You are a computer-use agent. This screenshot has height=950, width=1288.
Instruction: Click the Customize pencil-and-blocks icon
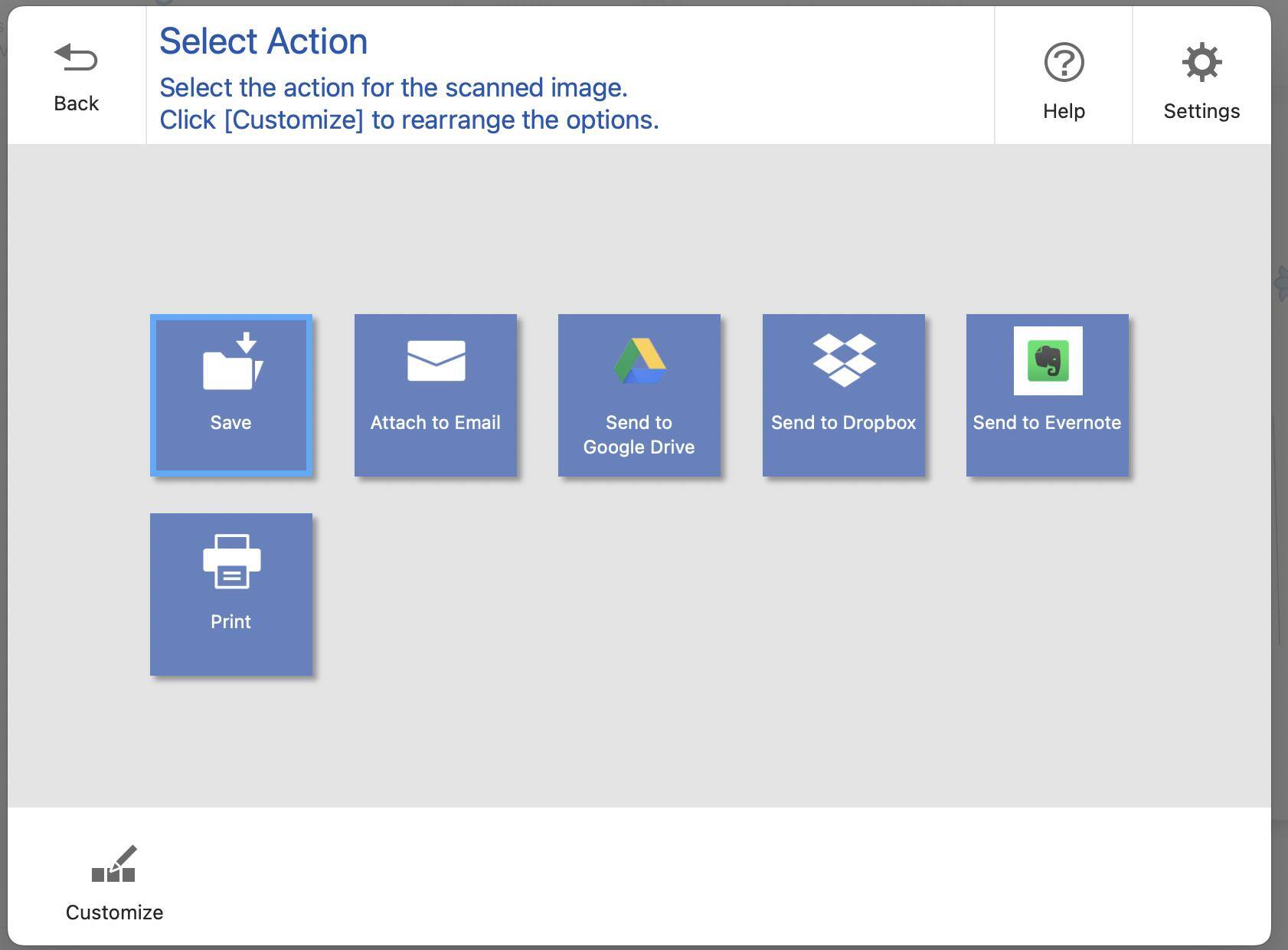(114, 865)
